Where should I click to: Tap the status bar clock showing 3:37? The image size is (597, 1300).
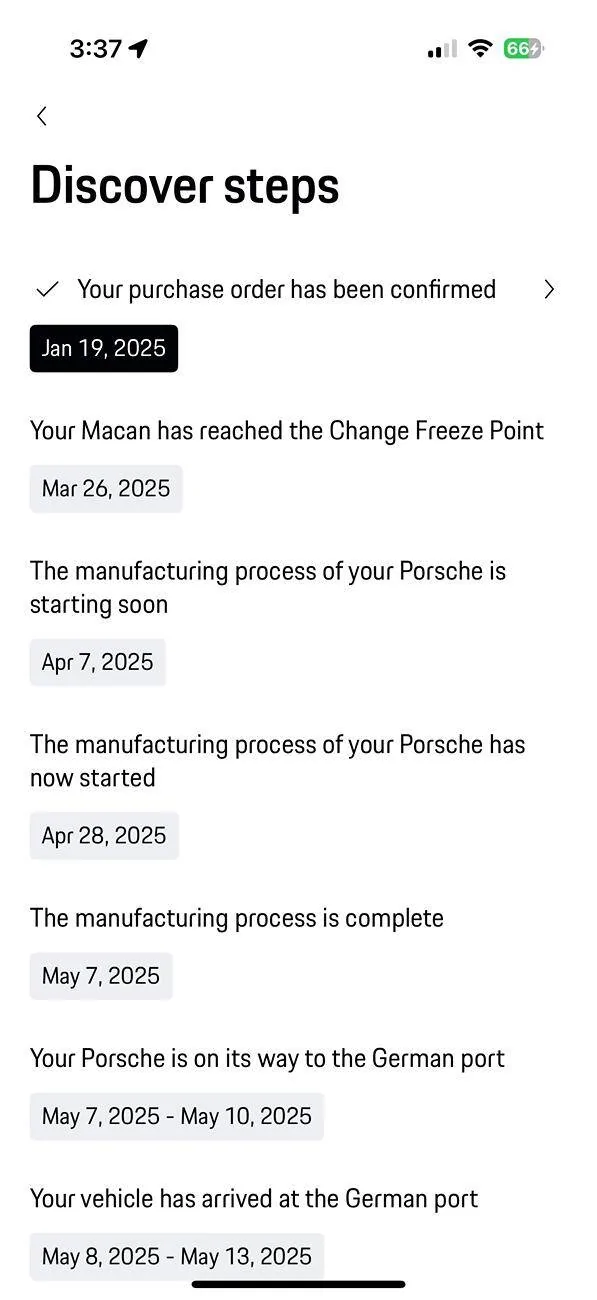[96, 48]
